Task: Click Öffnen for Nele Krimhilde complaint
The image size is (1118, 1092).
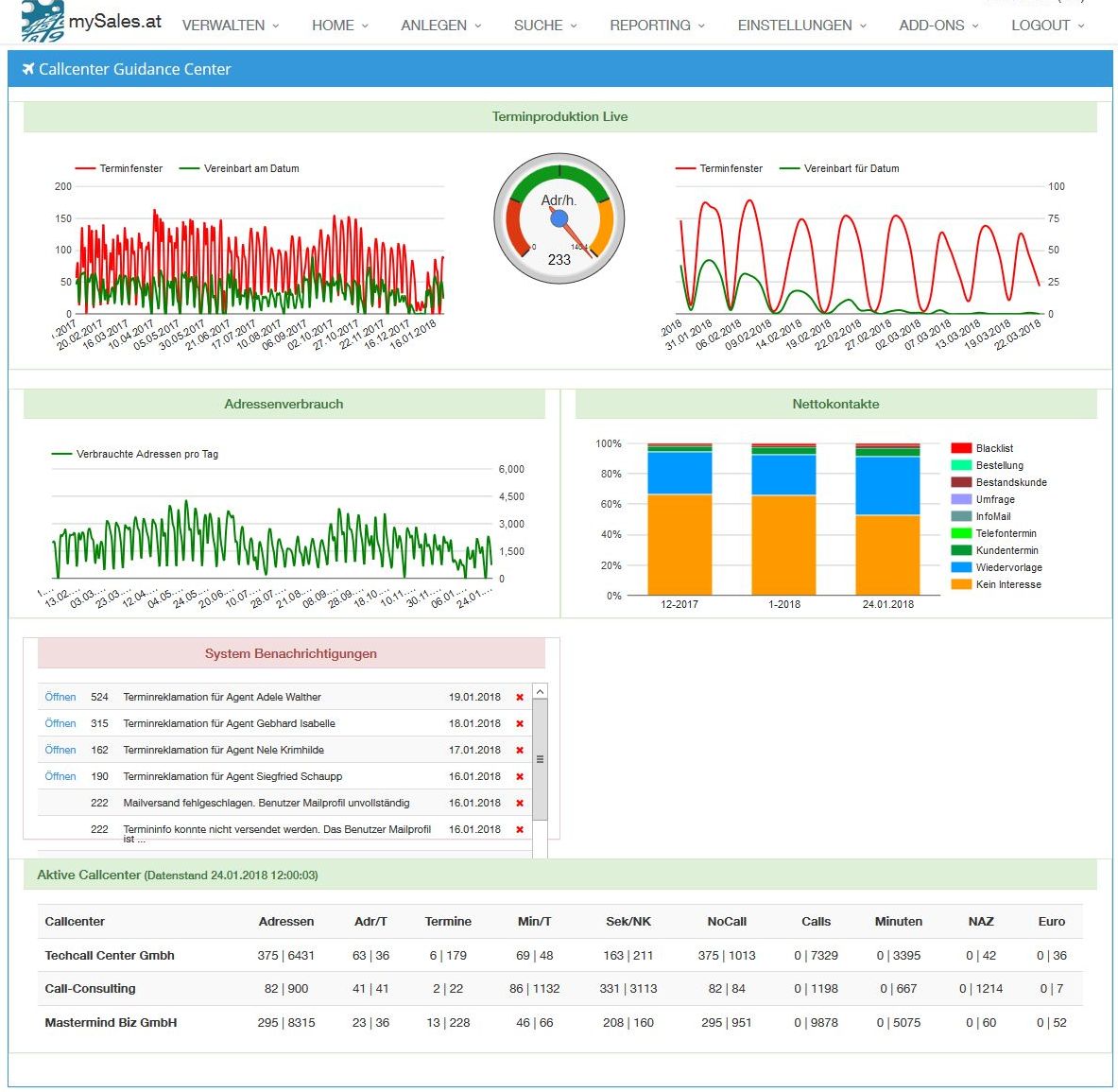Action: click(60, 750)
